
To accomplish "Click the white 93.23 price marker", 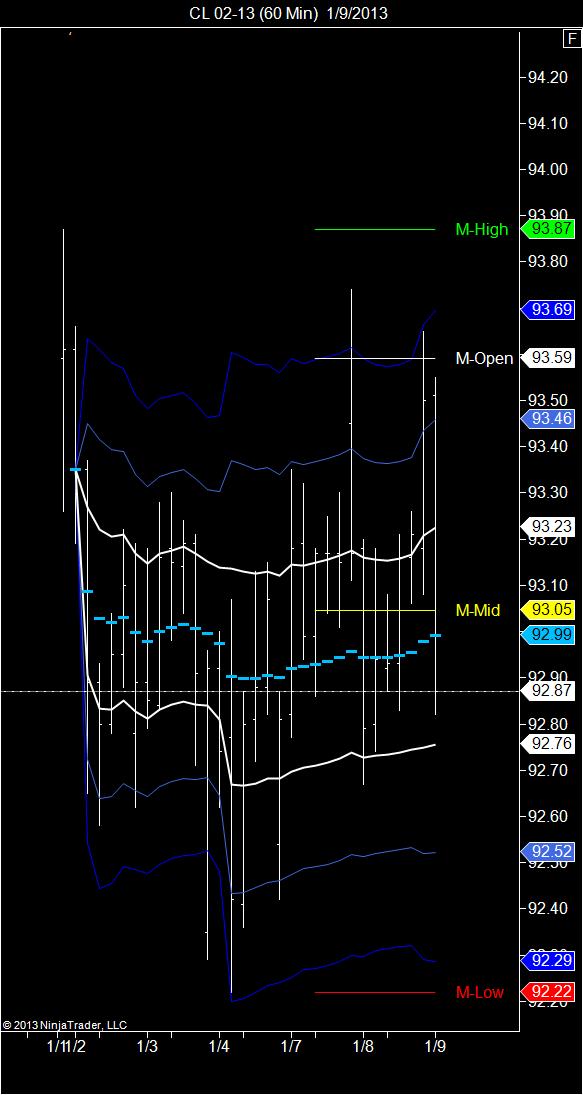I will (x=548, y=526).
